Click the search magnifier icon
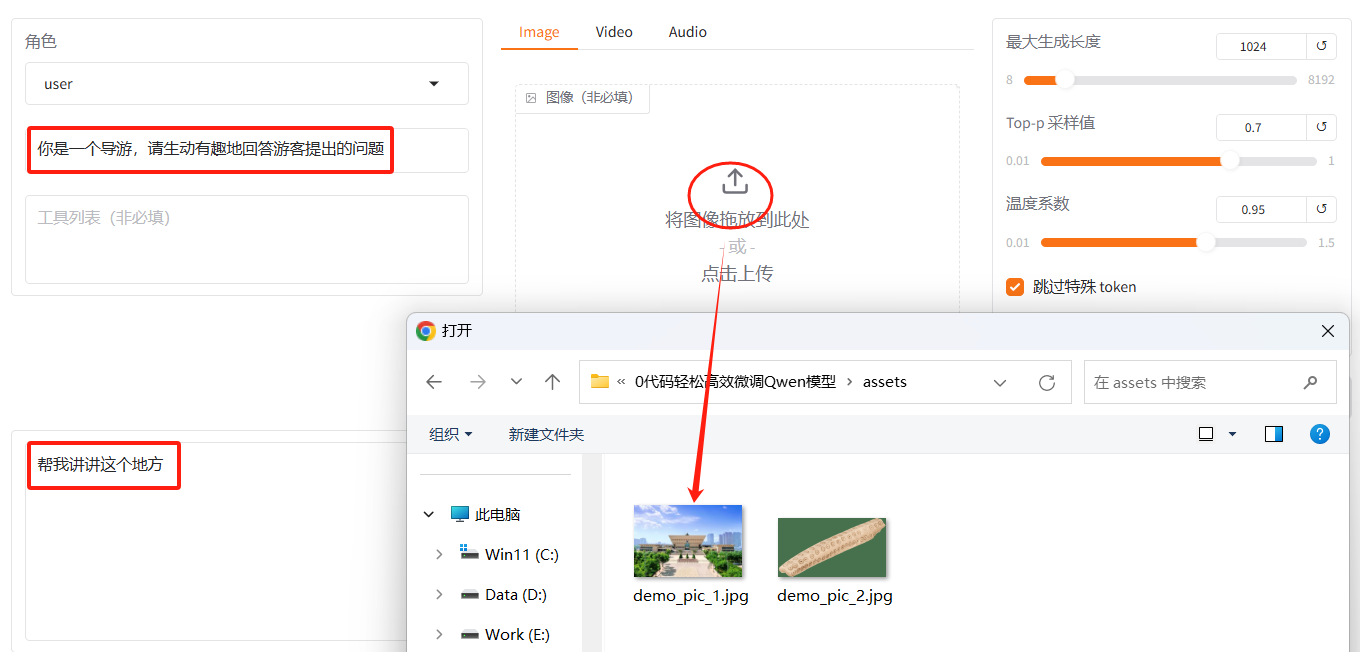This screenshot has height=652, width=1360. click(1310, 382)
